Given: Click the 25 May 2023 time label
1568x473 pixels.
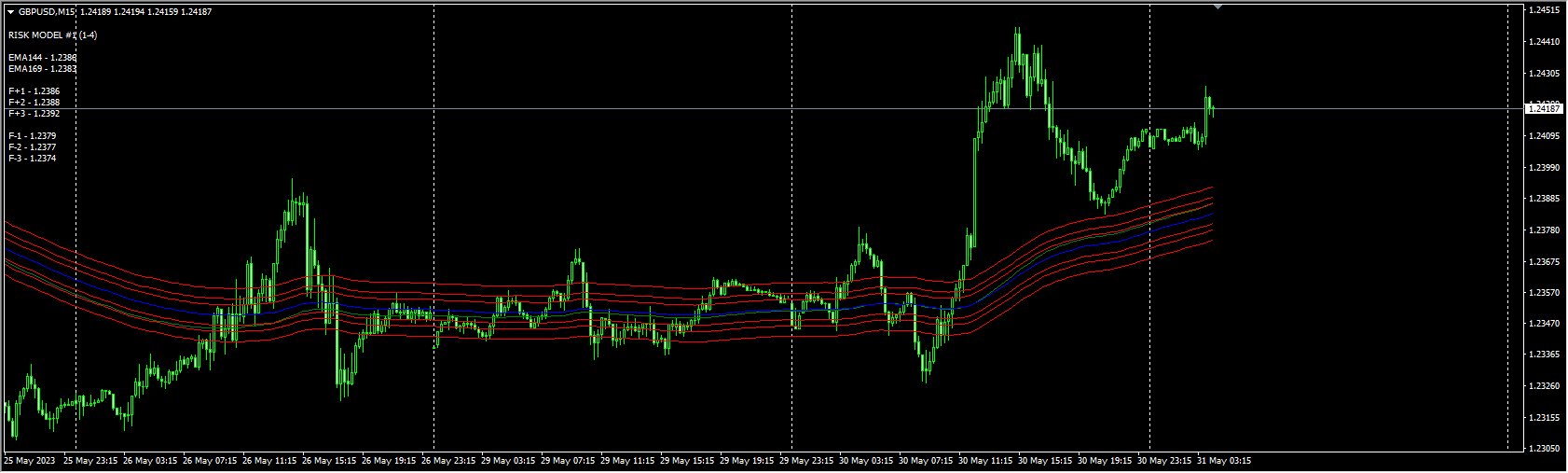Looking at the screenshot, I should 30,461.
